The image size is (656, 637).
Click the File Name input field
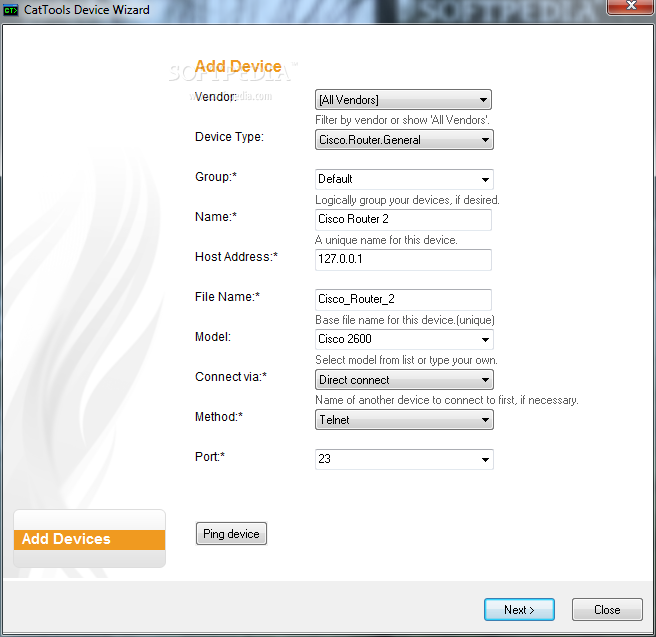[403, 299]
